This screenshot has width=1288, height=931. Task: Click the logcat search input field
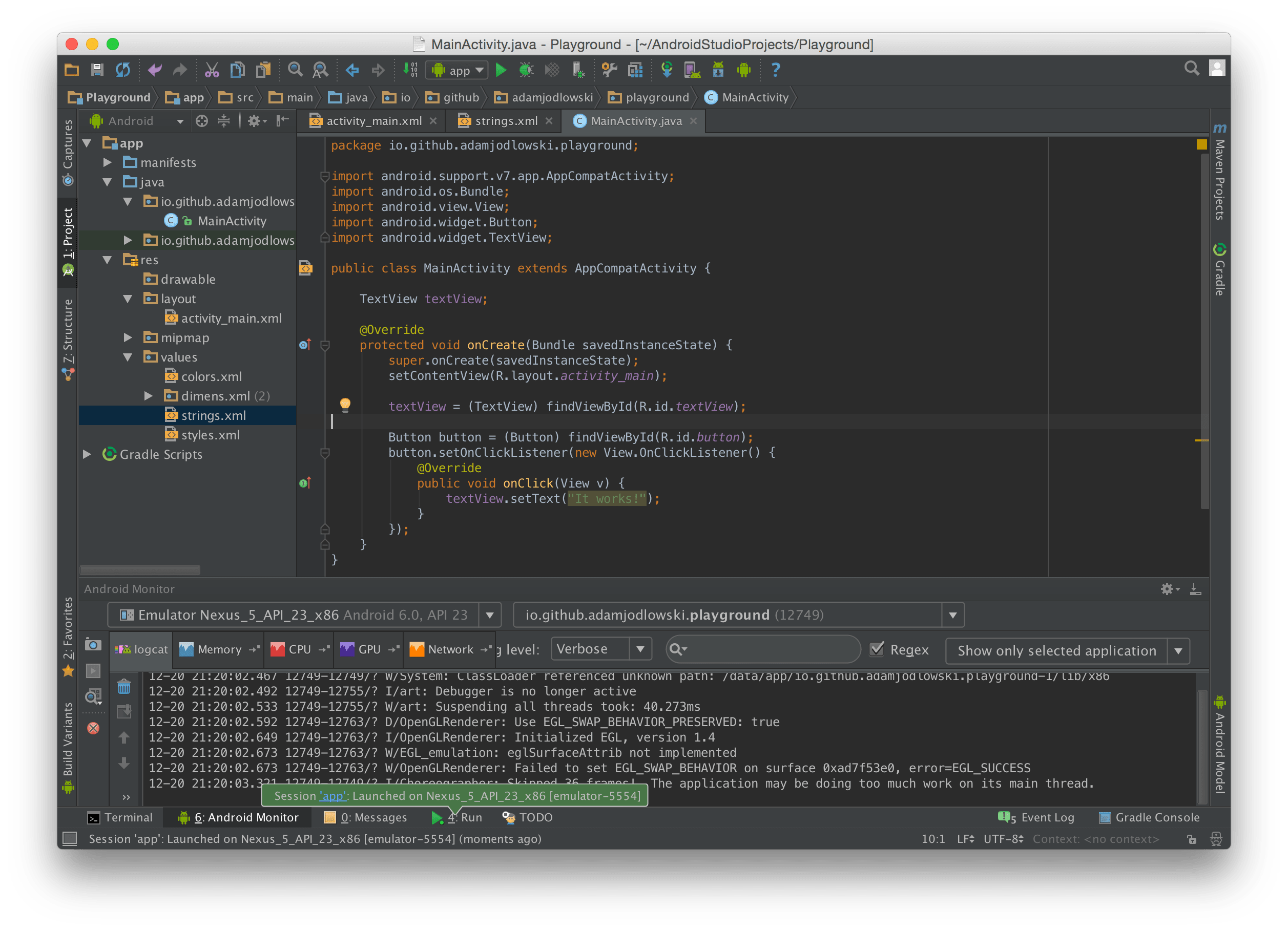tap(763, 649)
